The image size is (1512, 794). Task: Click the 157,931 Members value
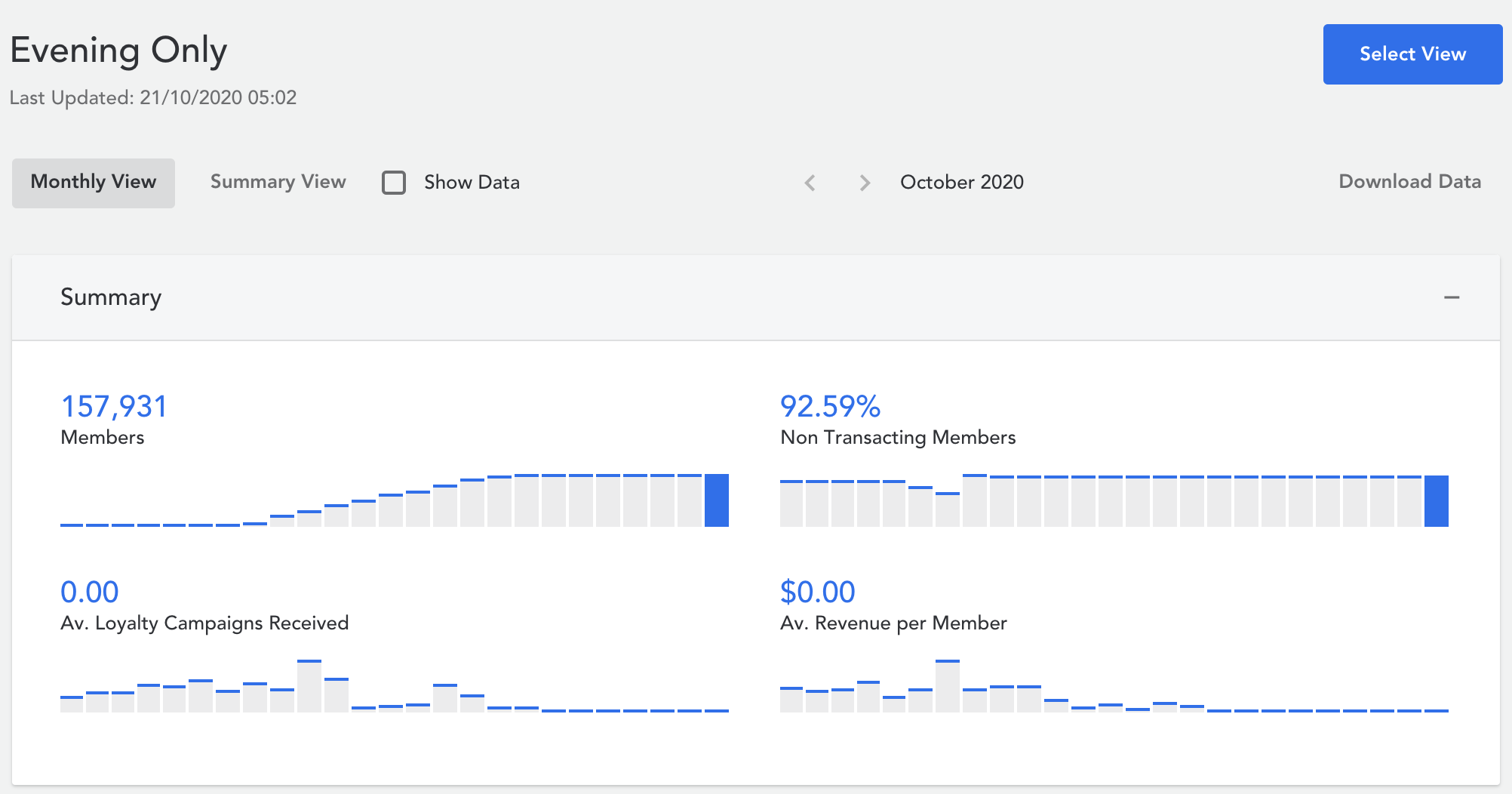(113, 407)
